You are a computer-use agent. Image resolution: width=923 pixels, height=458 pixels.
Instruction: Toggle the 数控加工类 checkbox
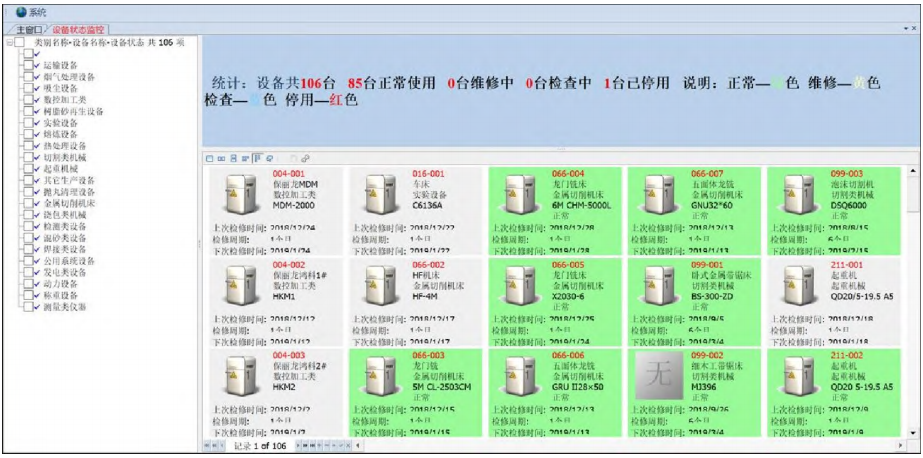pyautogui.click(x=31, y=100)
